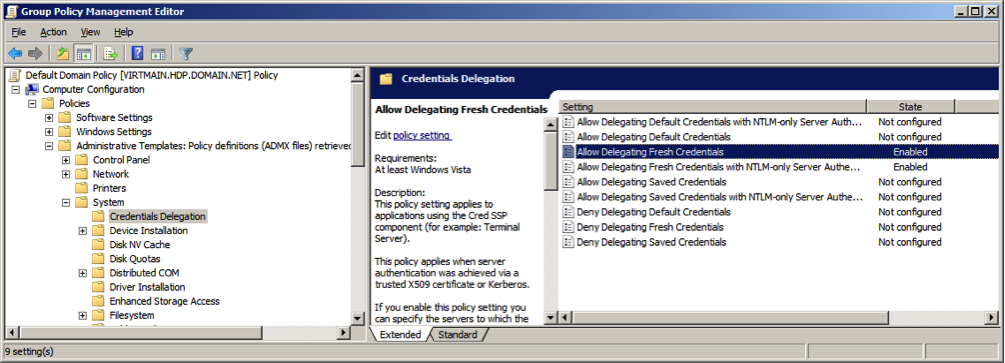
Task: Open the Help question-mark toolbar icon
Action: (x=137, y=53)
